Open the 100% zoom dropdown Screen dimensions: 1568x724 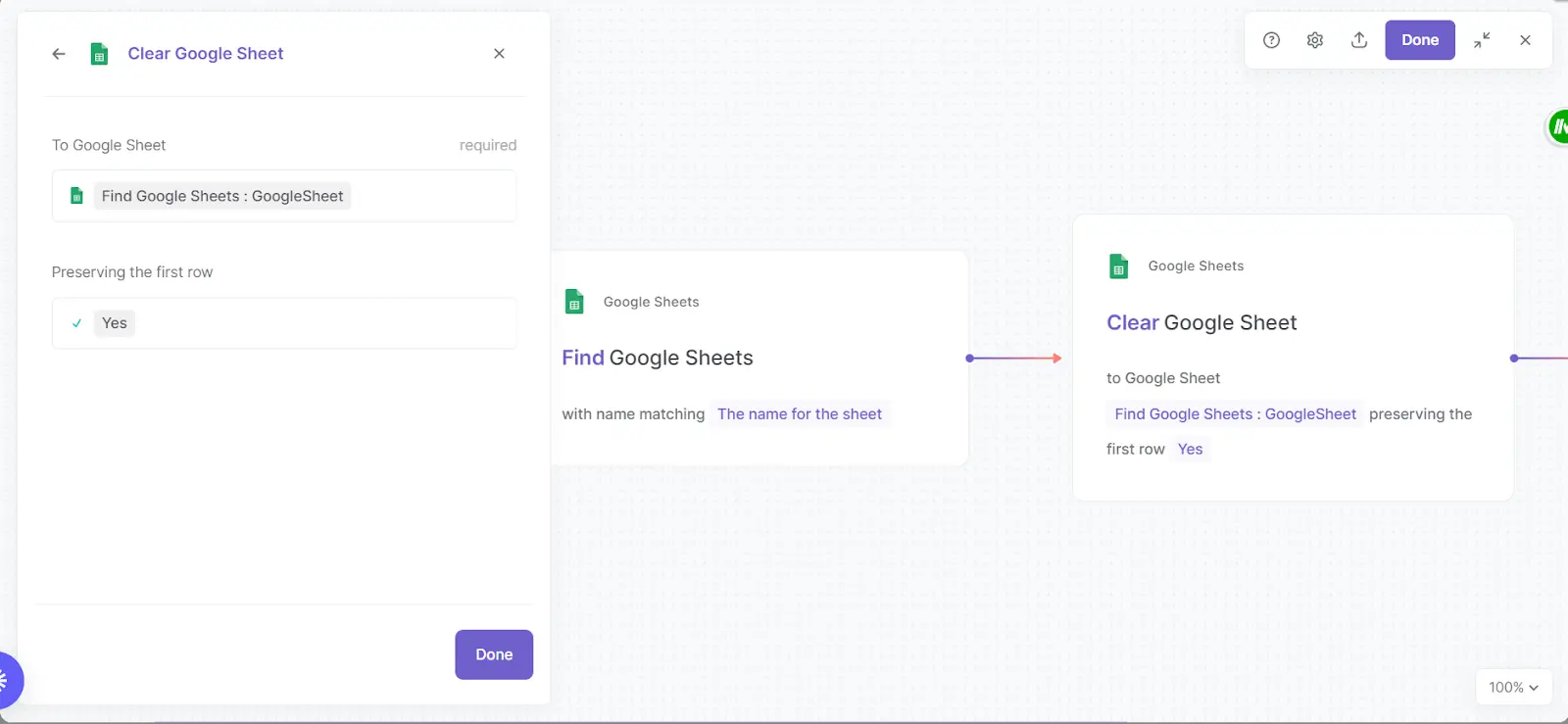tap(1513, 688)
